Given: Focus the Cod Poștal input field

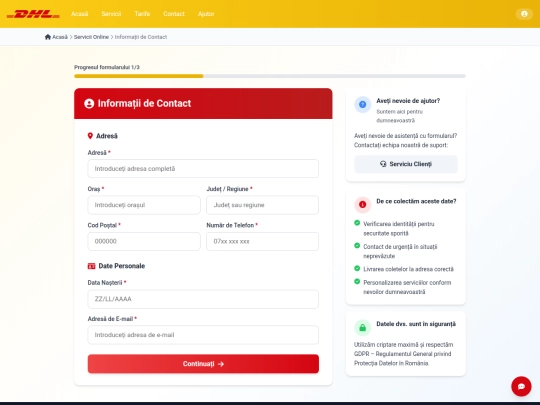Looking at the screenshot, I should coord(144,241).
